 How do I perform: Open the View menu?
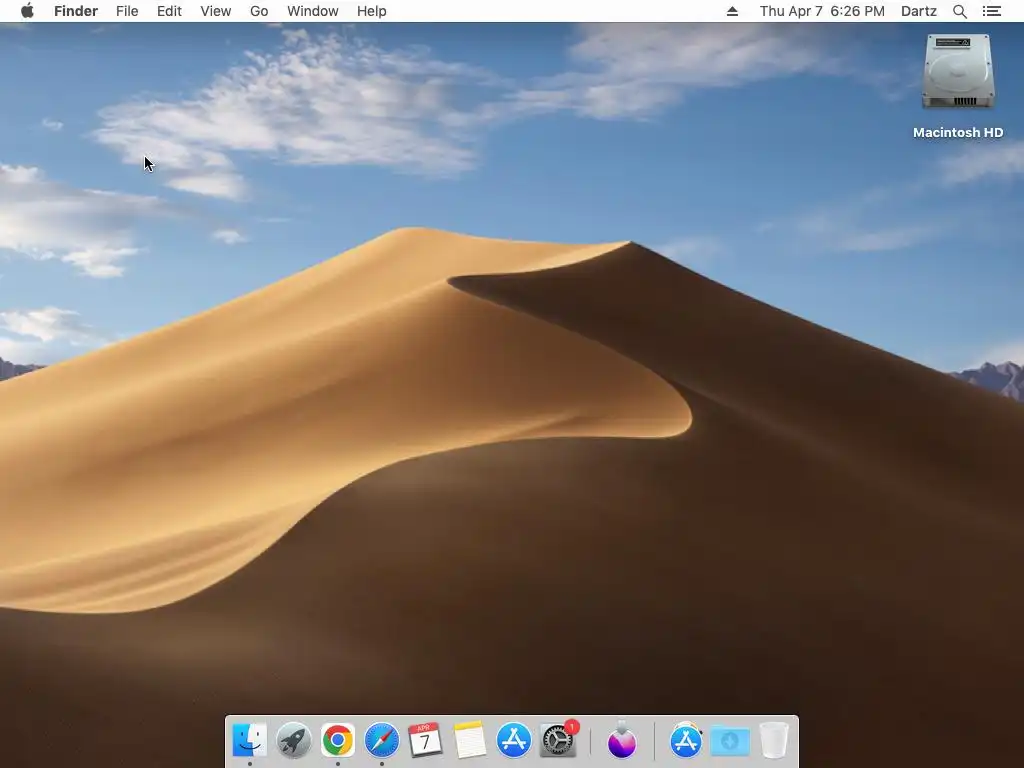click(216, 11)
